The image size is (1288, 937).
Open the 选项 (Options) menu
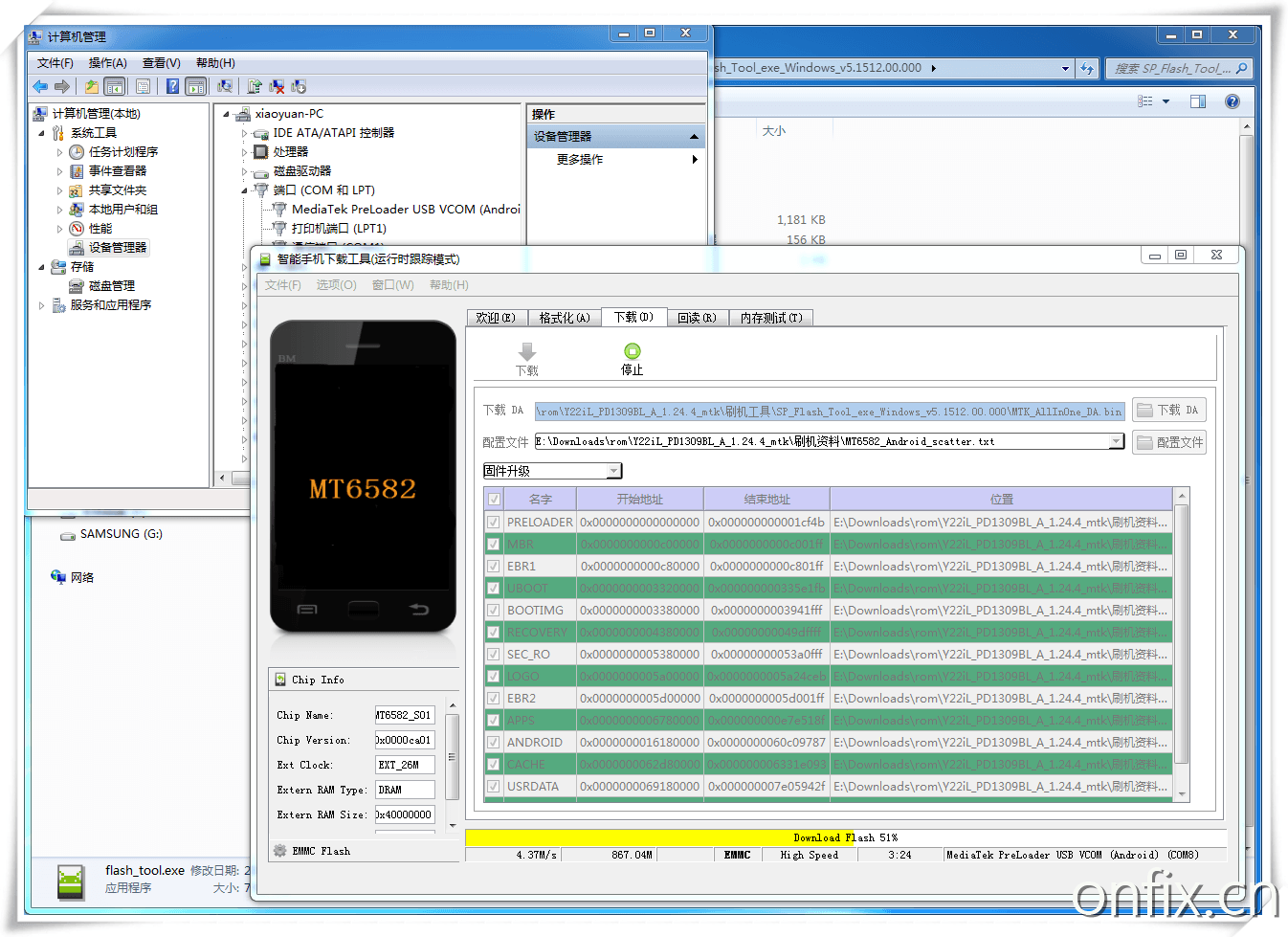(x=335, y=284)
